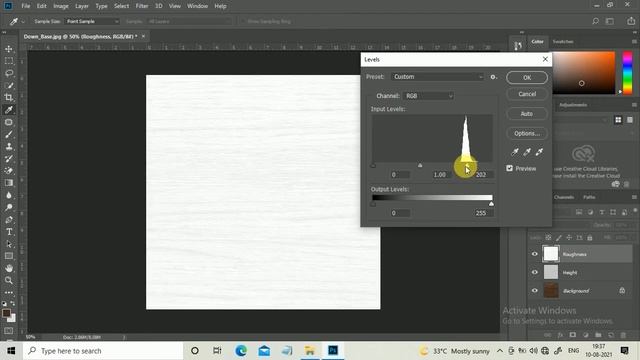Select the Rectangular Marquee tool
The width and height of the screenshot is (640, 360).
9,61
